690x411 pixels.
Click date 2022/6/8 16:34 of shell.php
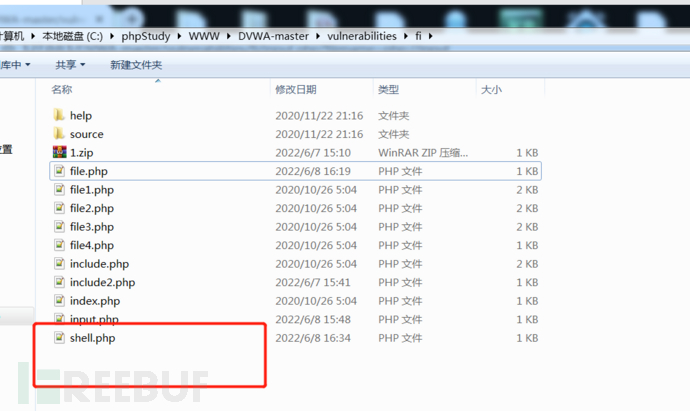(x=313, y=338)
